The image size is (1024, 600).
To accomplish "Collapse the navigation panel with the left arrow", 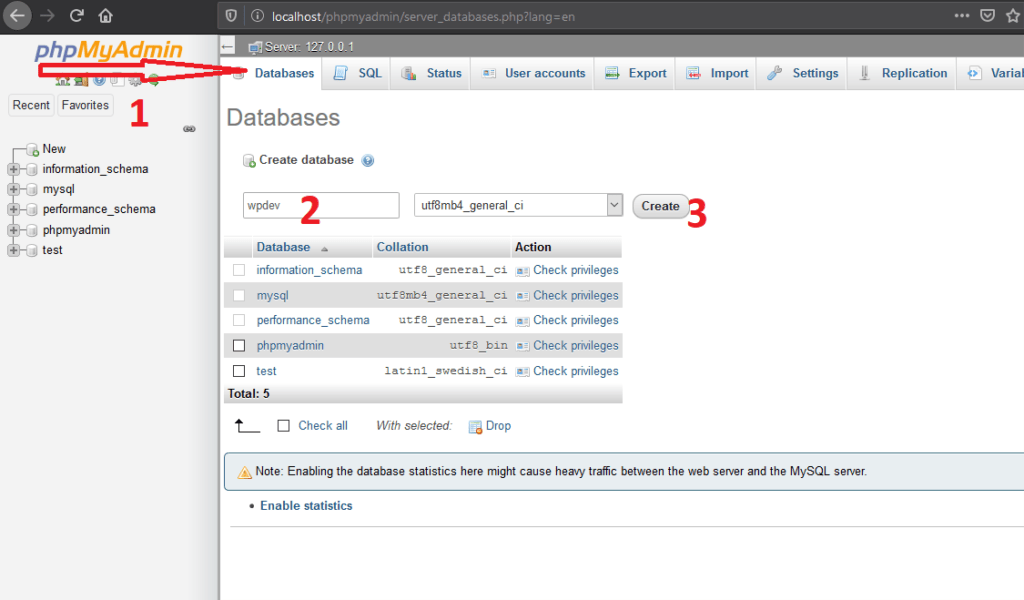I will click(x=227, y=46).
